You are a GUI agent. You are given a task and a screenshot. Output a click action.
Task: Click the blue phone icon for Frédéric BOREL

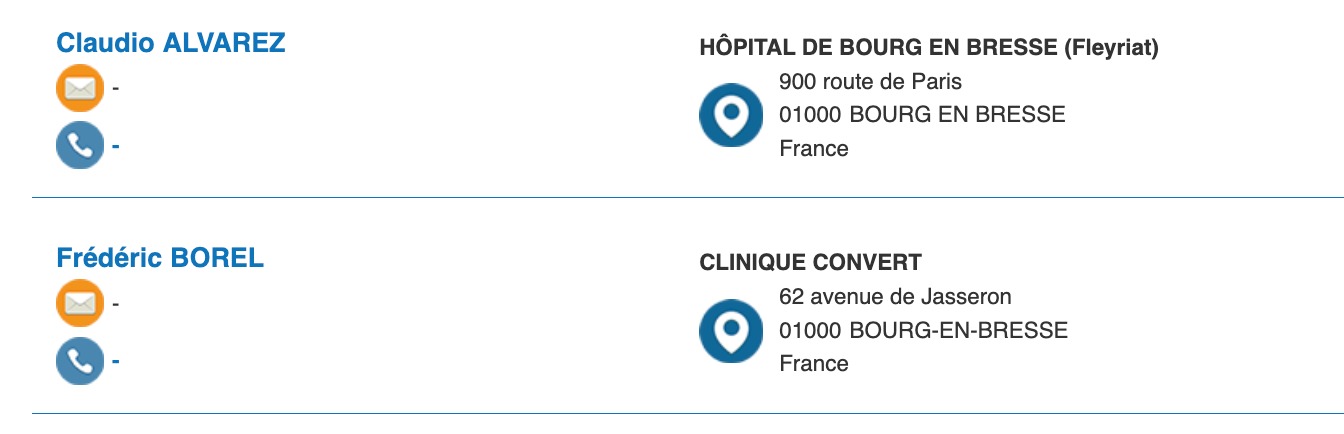[80, 361]
